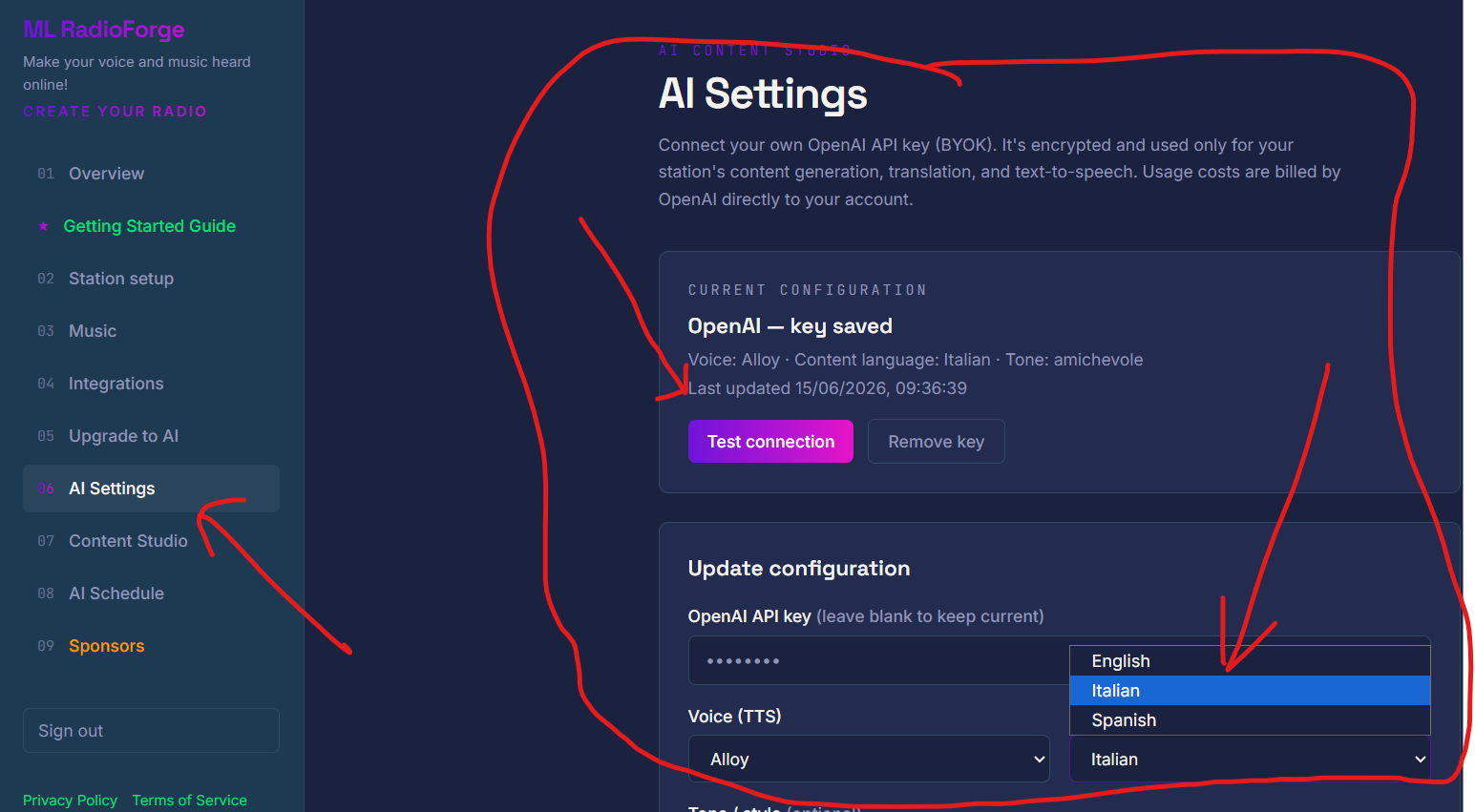Choose English from the language list
This screenshot has width=1475, height=812.
[1250, 661]
